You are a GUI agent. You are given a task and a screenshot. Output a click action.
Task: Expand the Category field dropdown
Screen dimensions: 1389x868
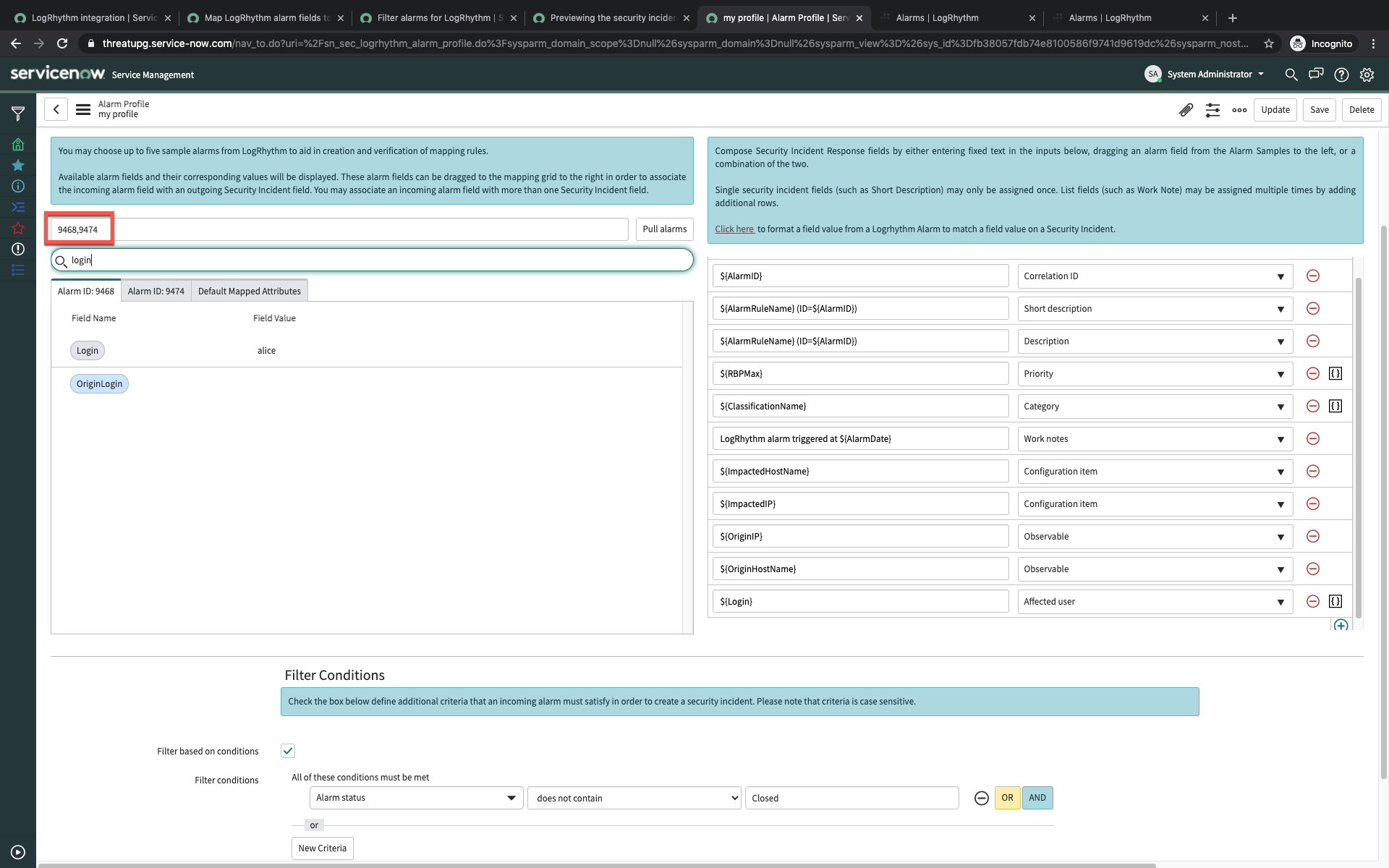pyautogui.click(x=1155, y=407)
